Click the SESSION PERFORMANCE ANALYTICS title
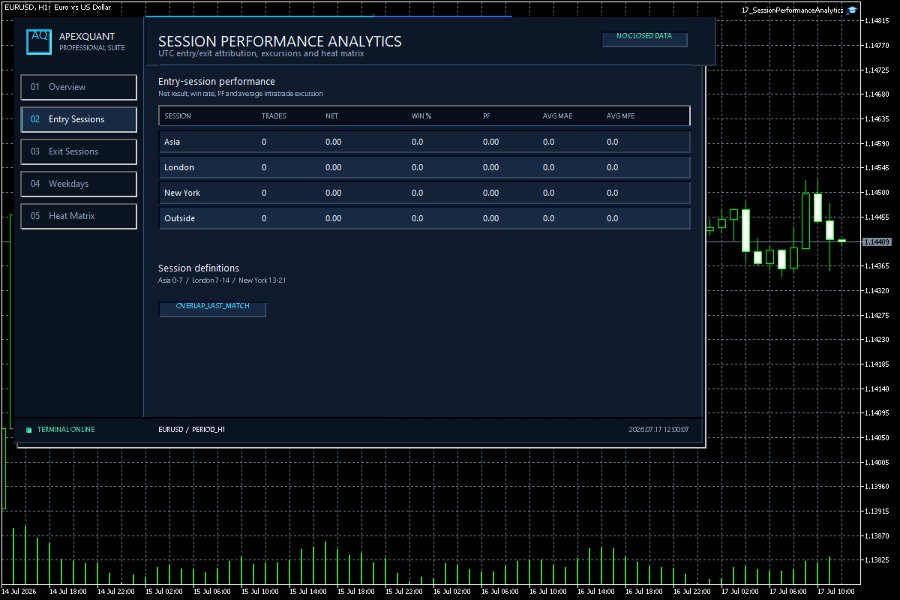900x600 pixels. point(280,41)
